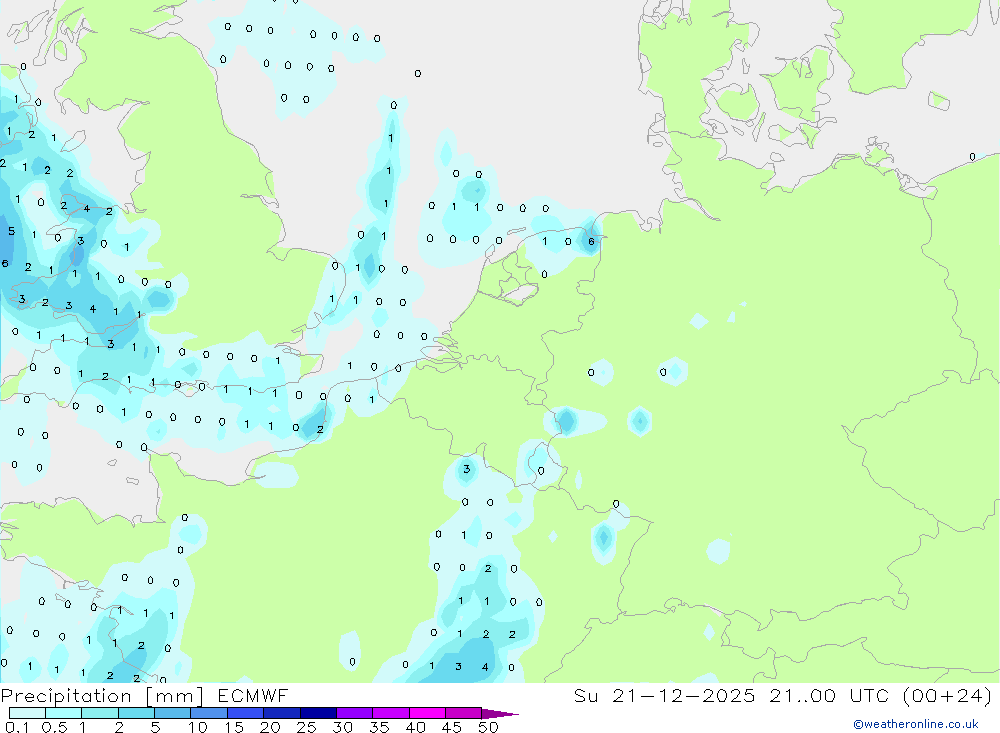Select the 10–15 mm blue legend swatch
The width and height of the screenshot is (1000, 733).
[x=209, y=713]
